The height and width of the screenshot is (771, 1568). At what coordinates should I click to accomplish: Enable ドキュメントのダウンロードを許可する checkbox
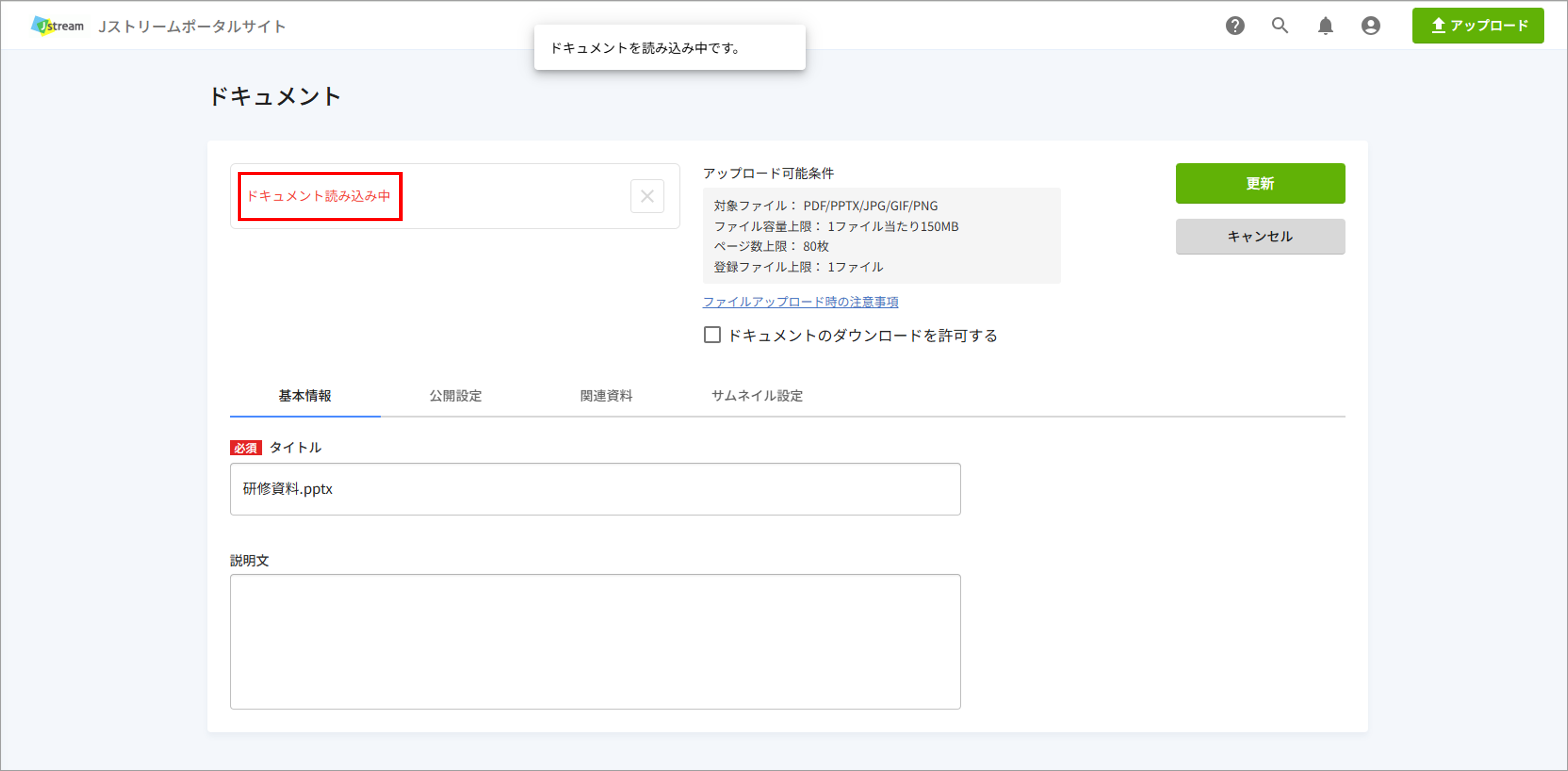[x=712, y=335]
